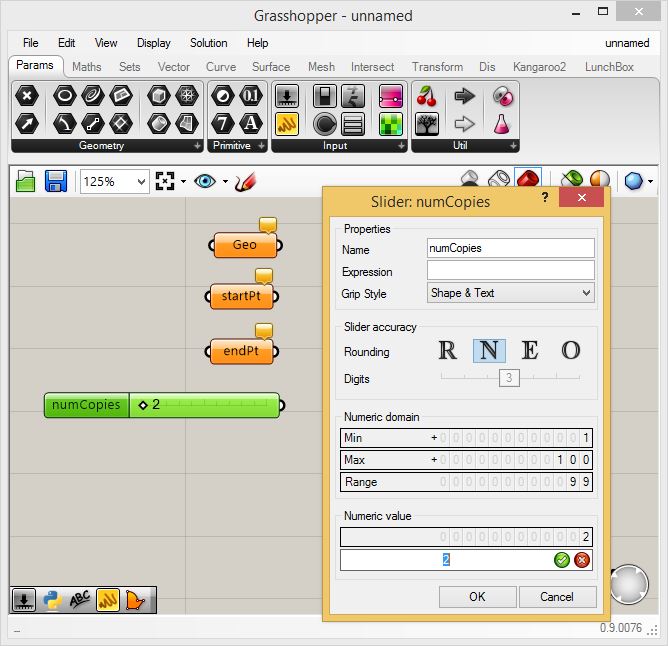Toggle no-preview mode button

(469, 178)
